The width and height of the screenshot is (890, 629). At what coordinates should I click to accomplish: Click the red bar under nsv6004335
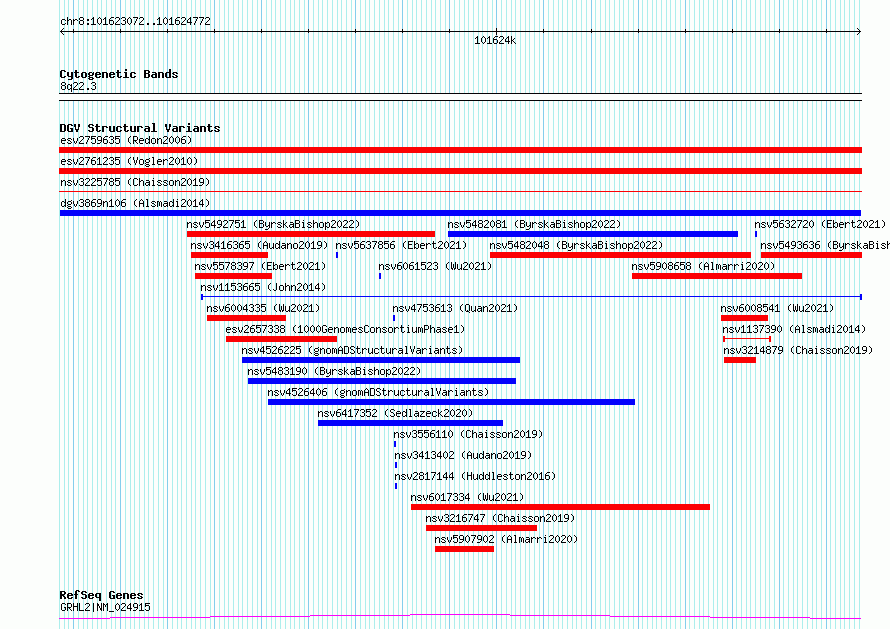click(x=246, y=318)
